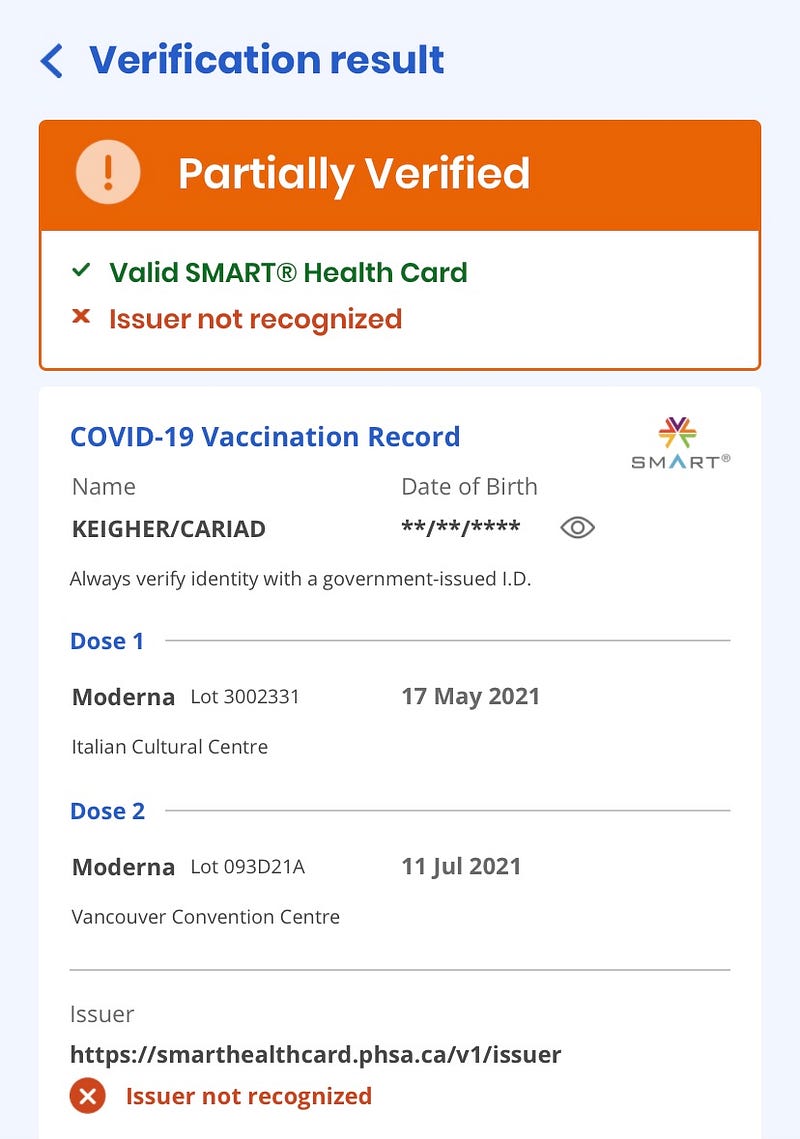Click Lot 093D21A text for dose 2

[x=248, y=867]
